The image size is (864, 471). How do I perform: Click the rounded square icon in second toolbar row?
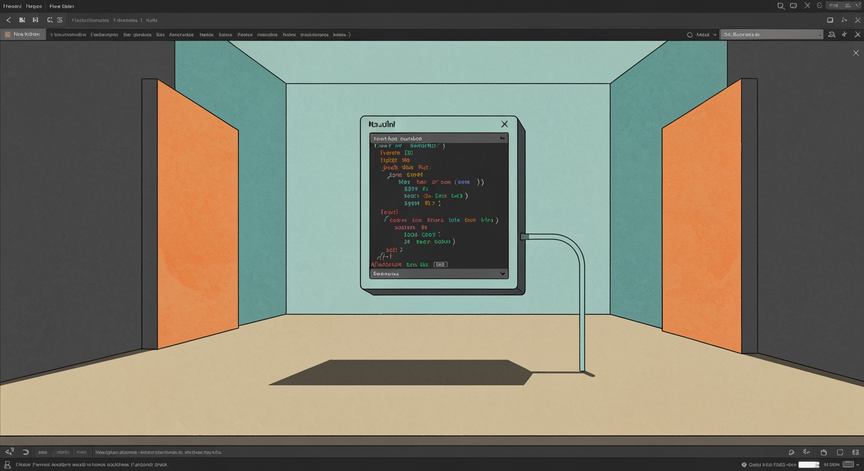point(830,20)
